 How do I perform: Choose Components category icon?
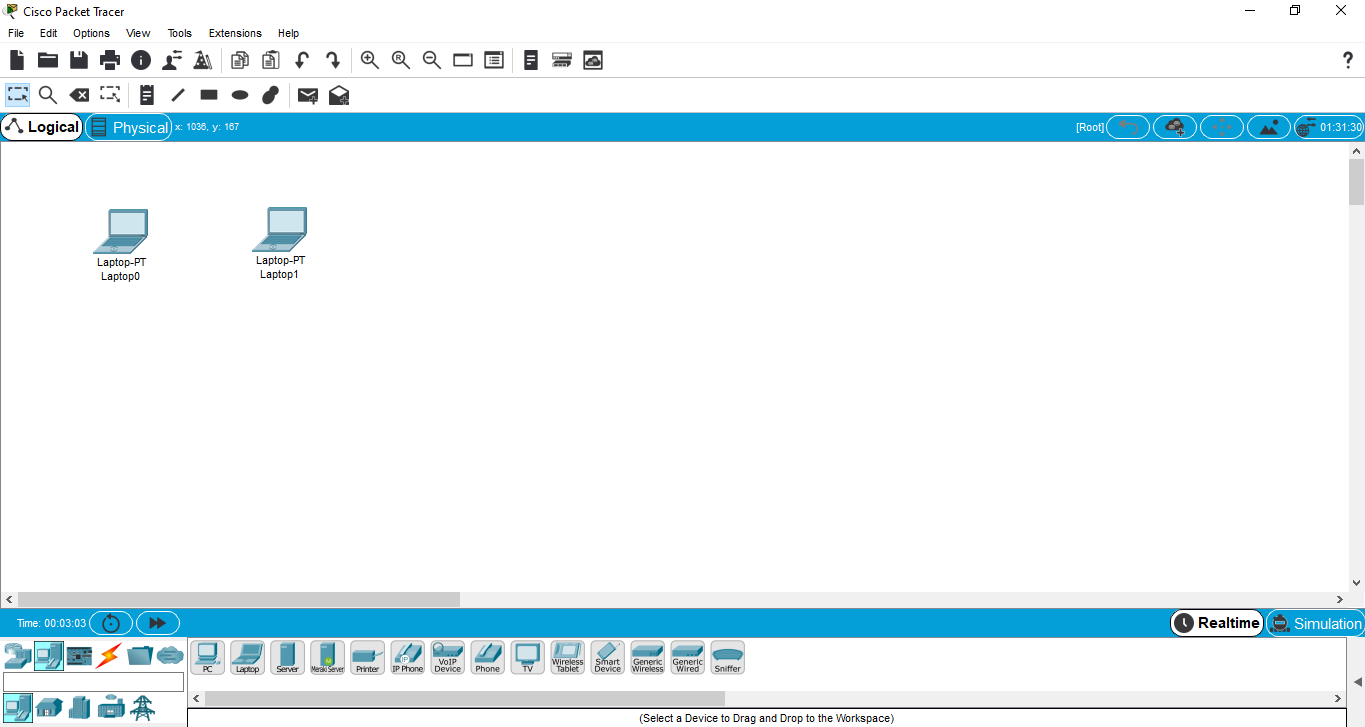79,656
